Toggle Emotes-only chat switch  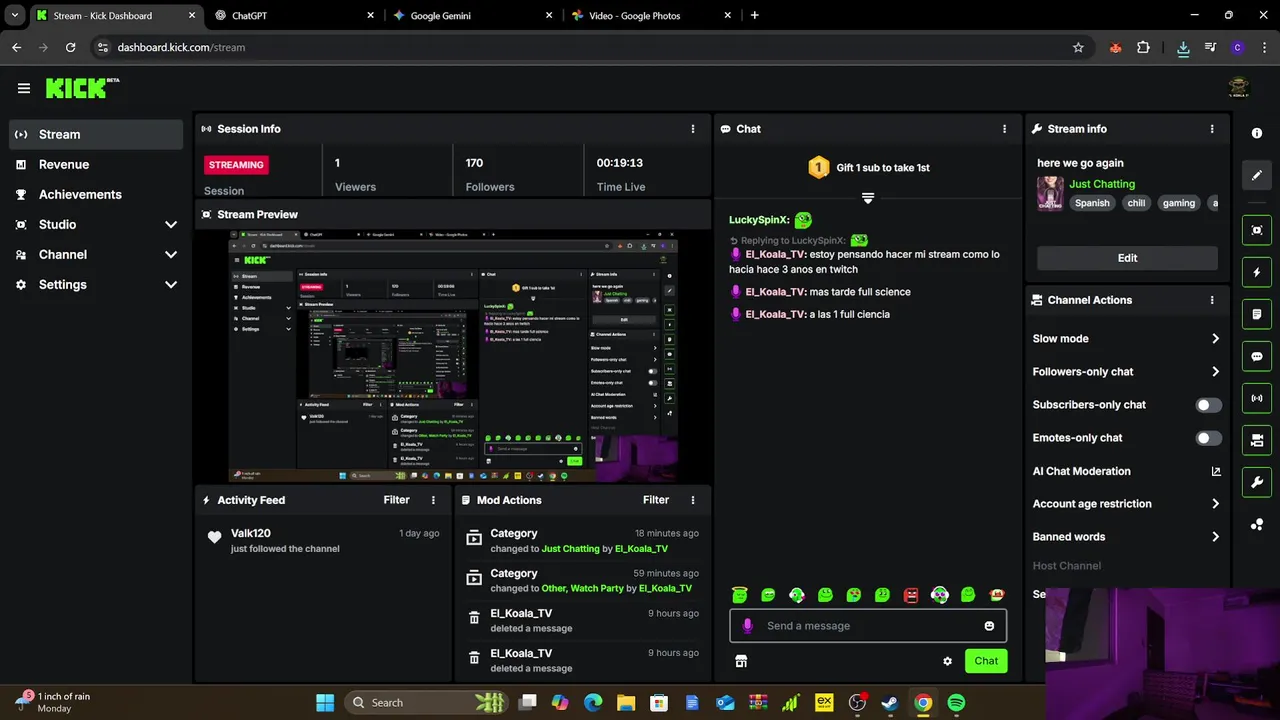(x=1208, y=438)
